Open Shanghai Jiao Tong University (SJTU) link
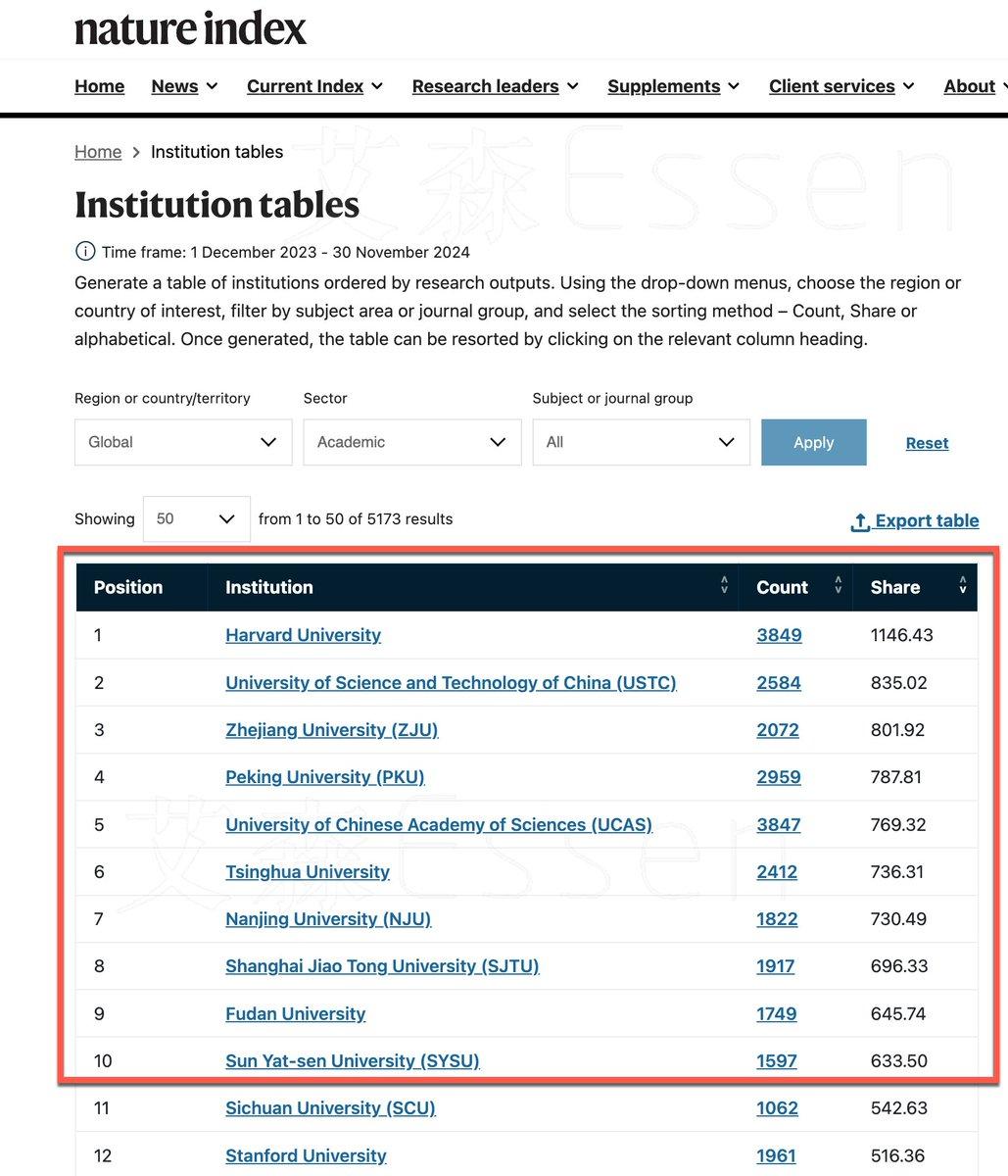The image size is (1008, 1176). click(382, 966)
